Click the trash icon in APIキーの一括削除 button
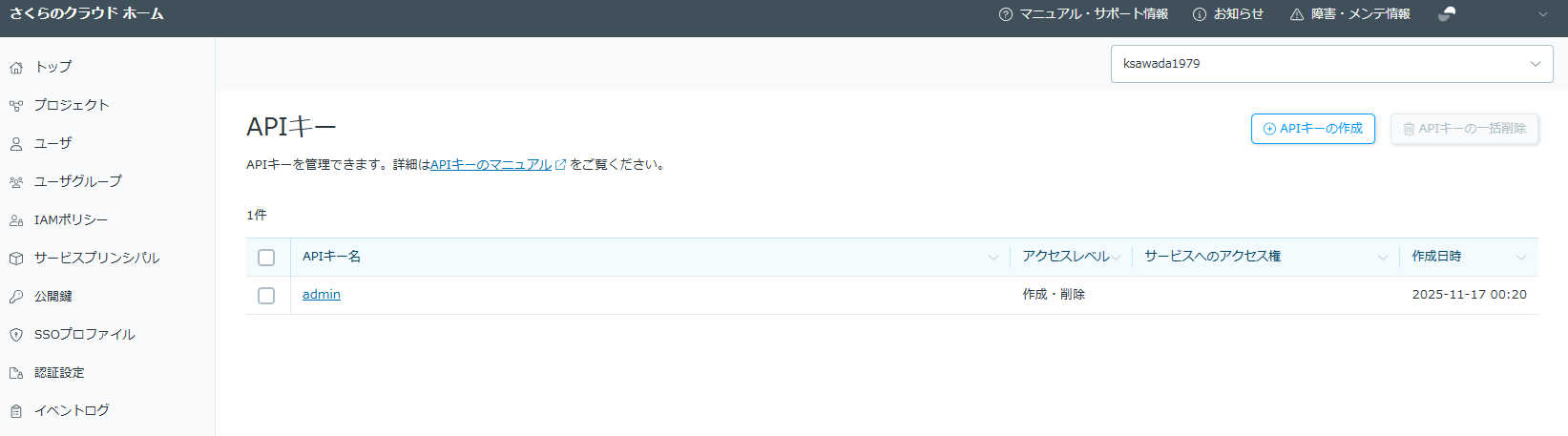The height and width of the screenshot is (436, 1568). tap(1409, 129)
